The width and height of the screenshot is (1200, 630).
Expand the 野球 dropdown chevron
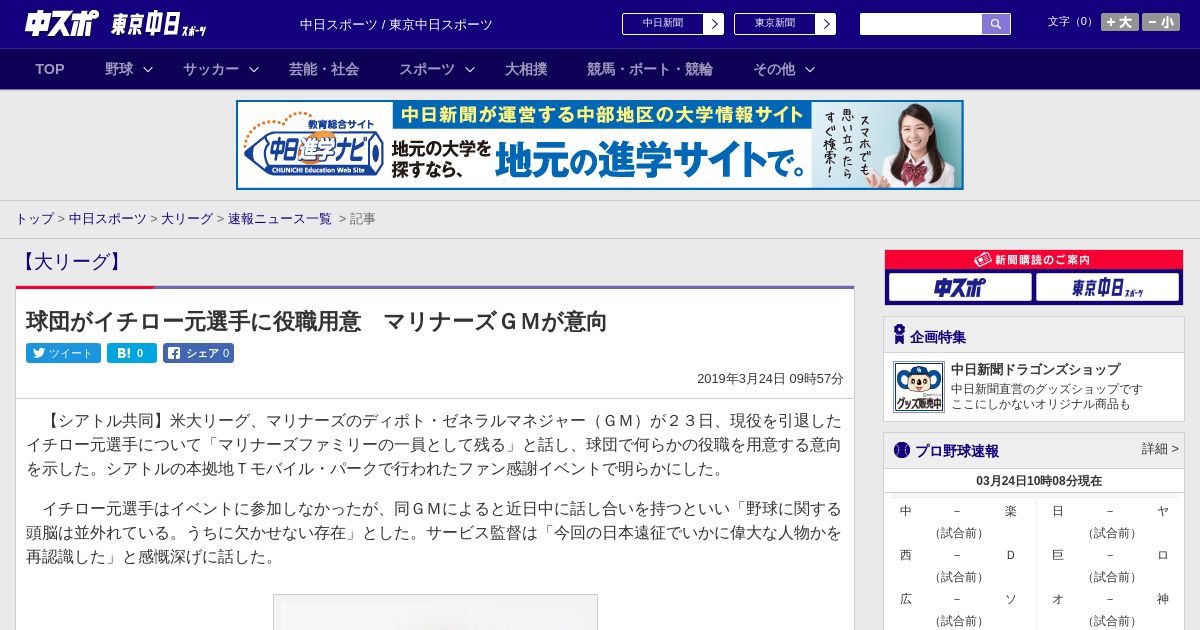click(x=148, y=69)
